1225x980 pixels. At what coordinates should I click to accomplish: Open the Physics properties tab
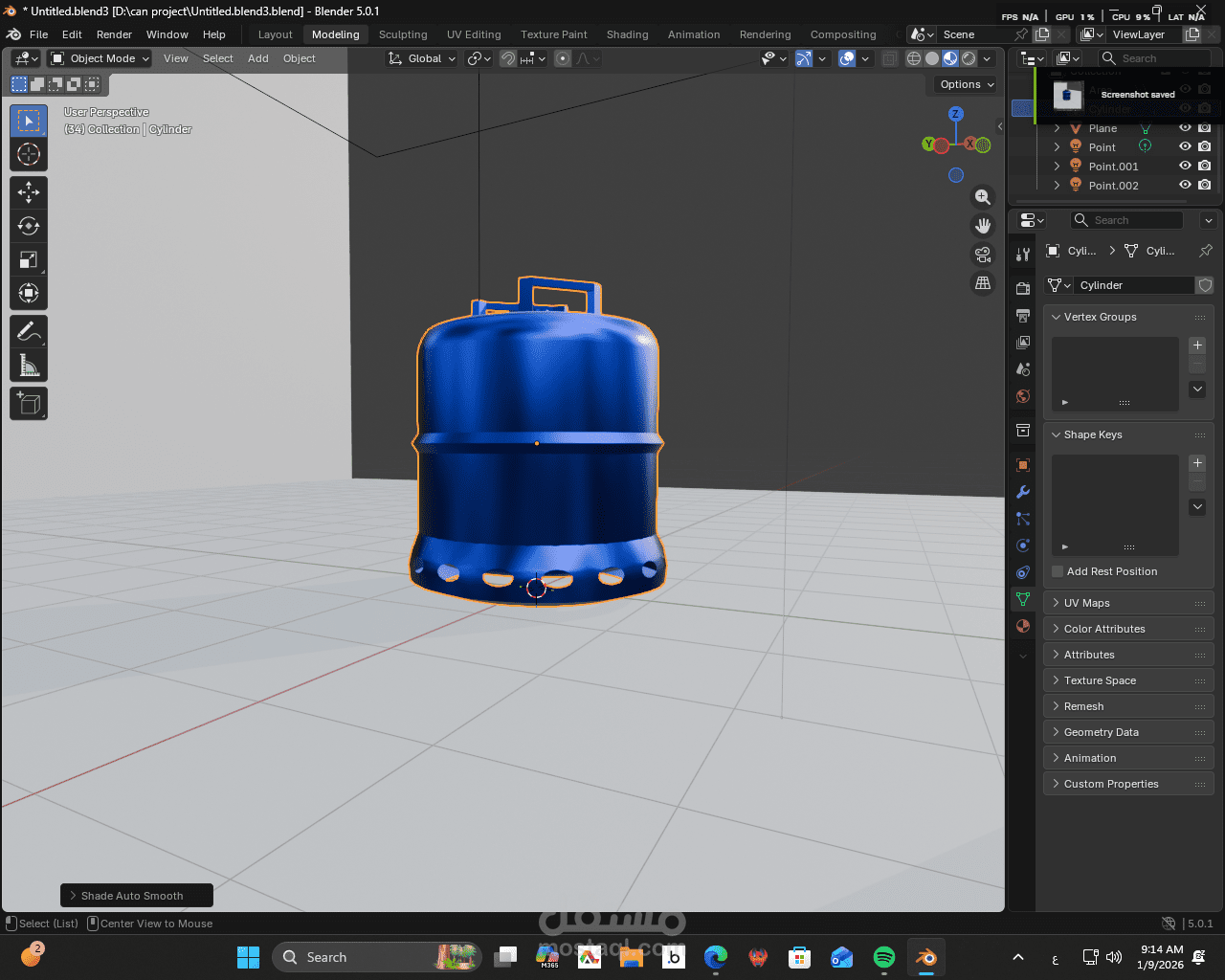pos(1023,546)
